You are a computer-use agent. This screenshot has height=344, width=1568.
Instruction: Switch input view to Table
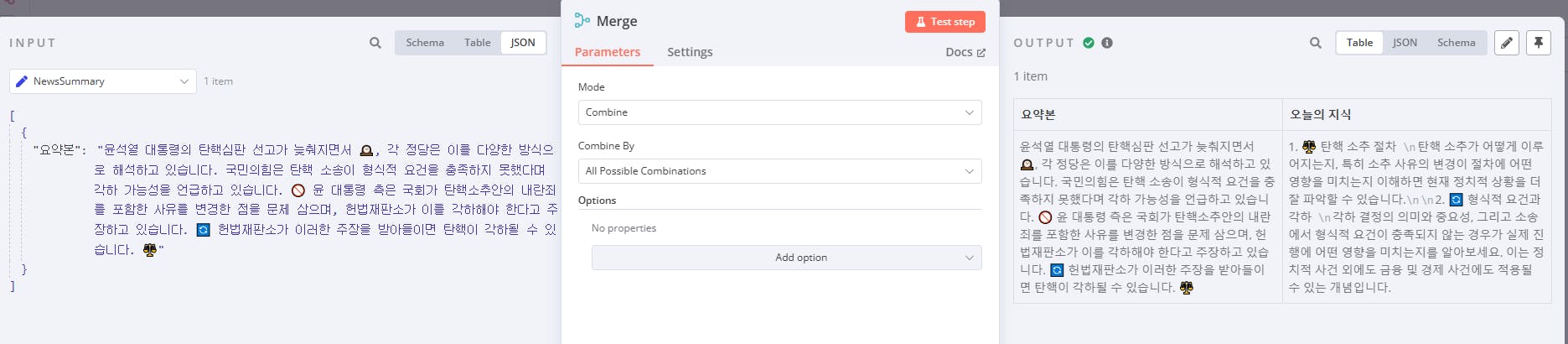point(478,43)
